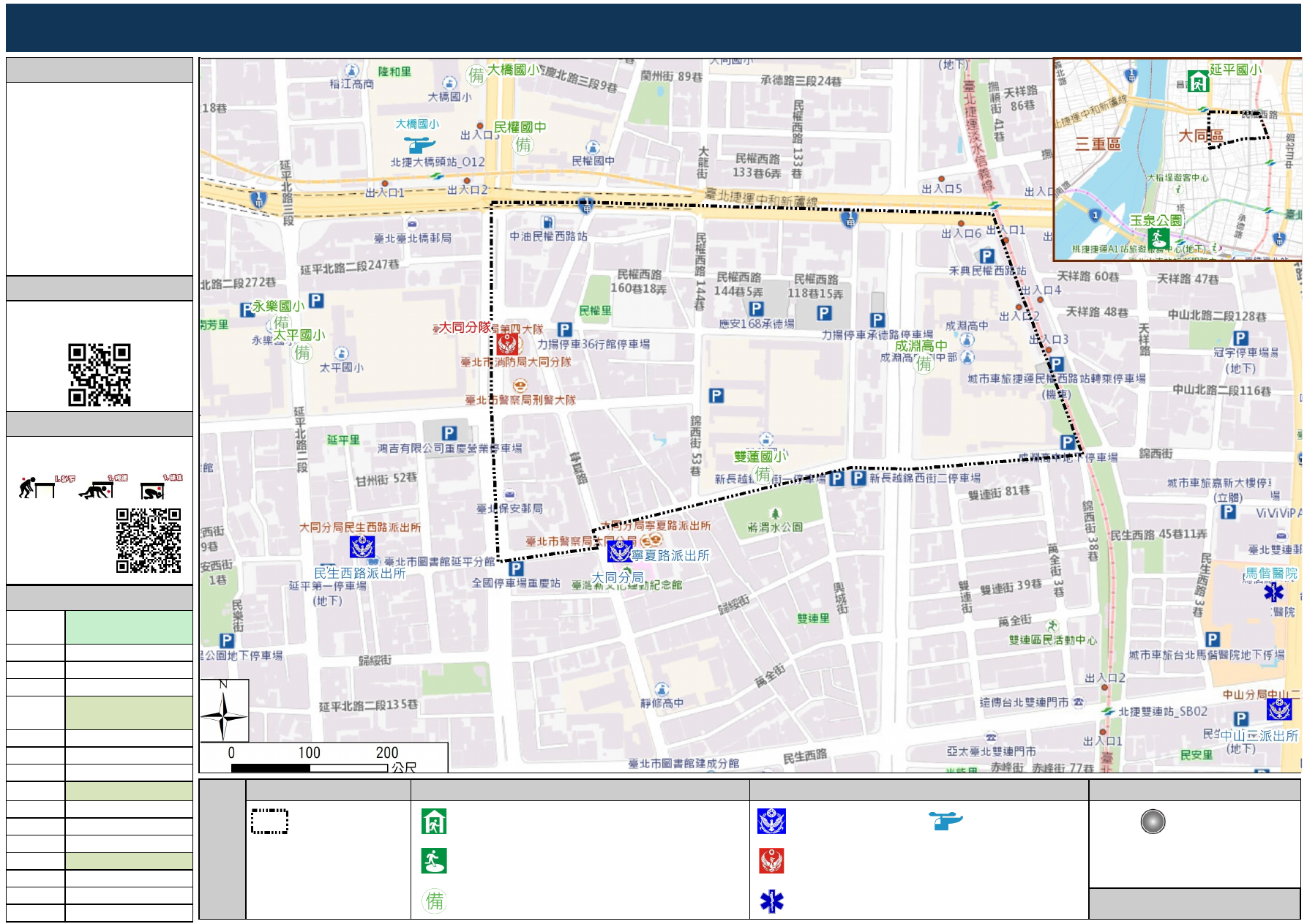Viewport: 1307px width, 924px height.
Task: Click the shelter icon at 延平國小 in inset map
Action: pos(1198,81)
